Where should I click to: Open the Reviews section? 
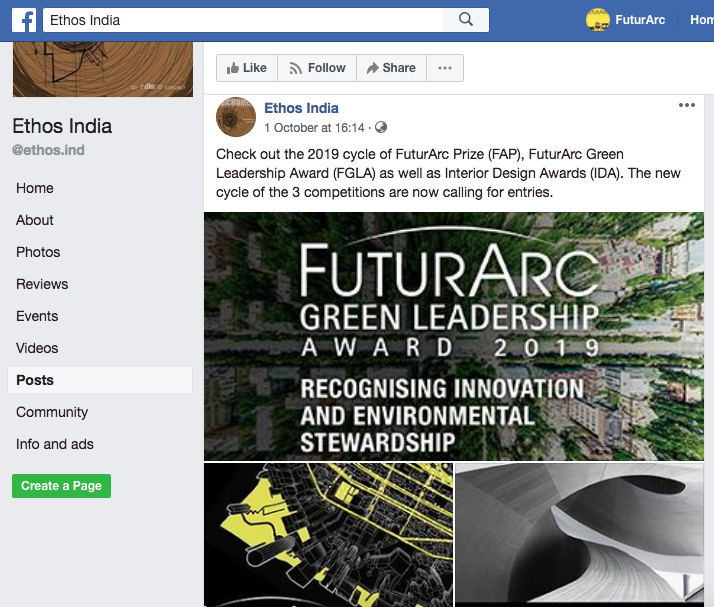tap(42, 284)
